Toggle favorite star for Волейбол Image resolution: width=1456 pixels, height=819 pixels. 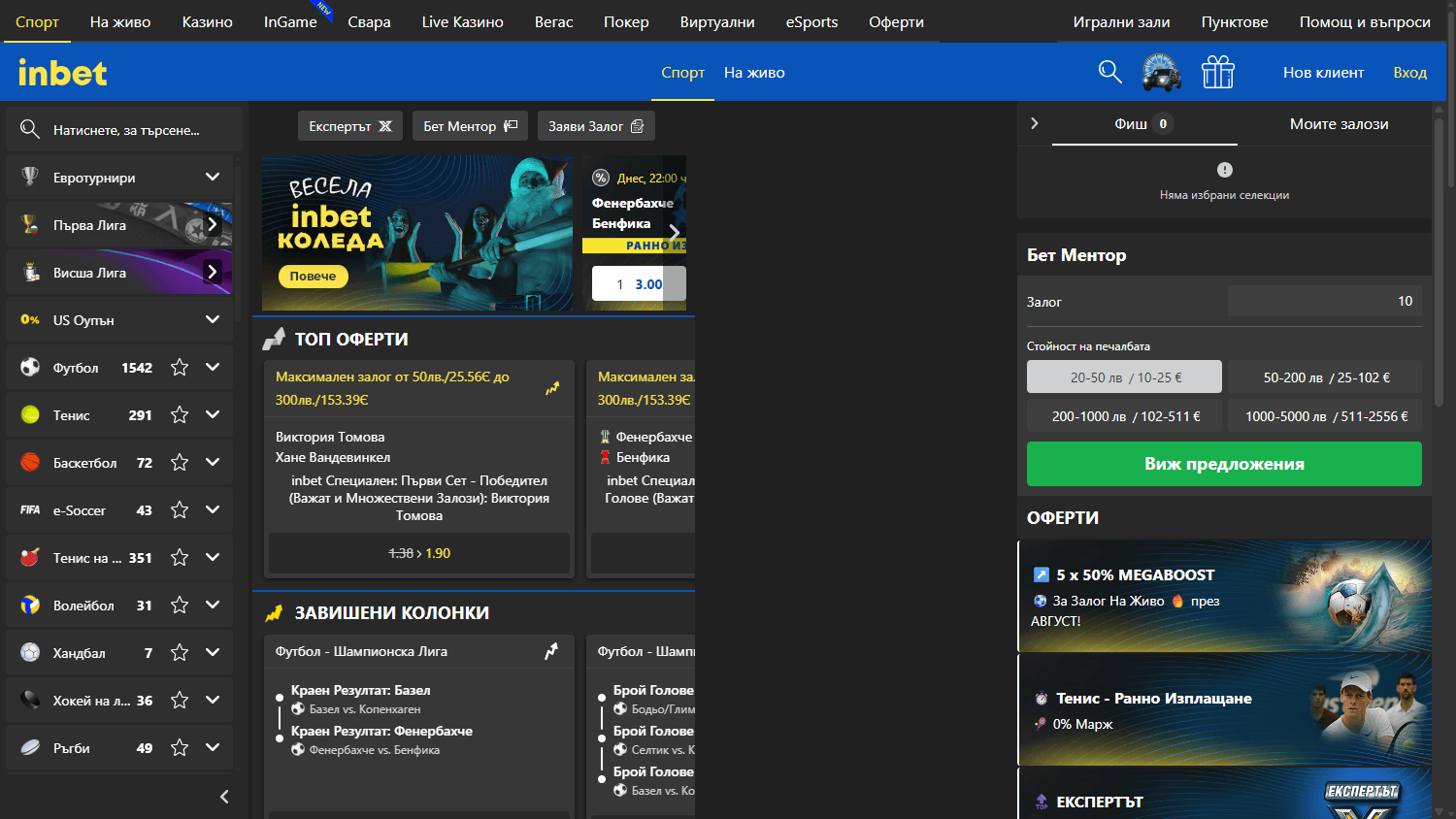tap(179, 605)
